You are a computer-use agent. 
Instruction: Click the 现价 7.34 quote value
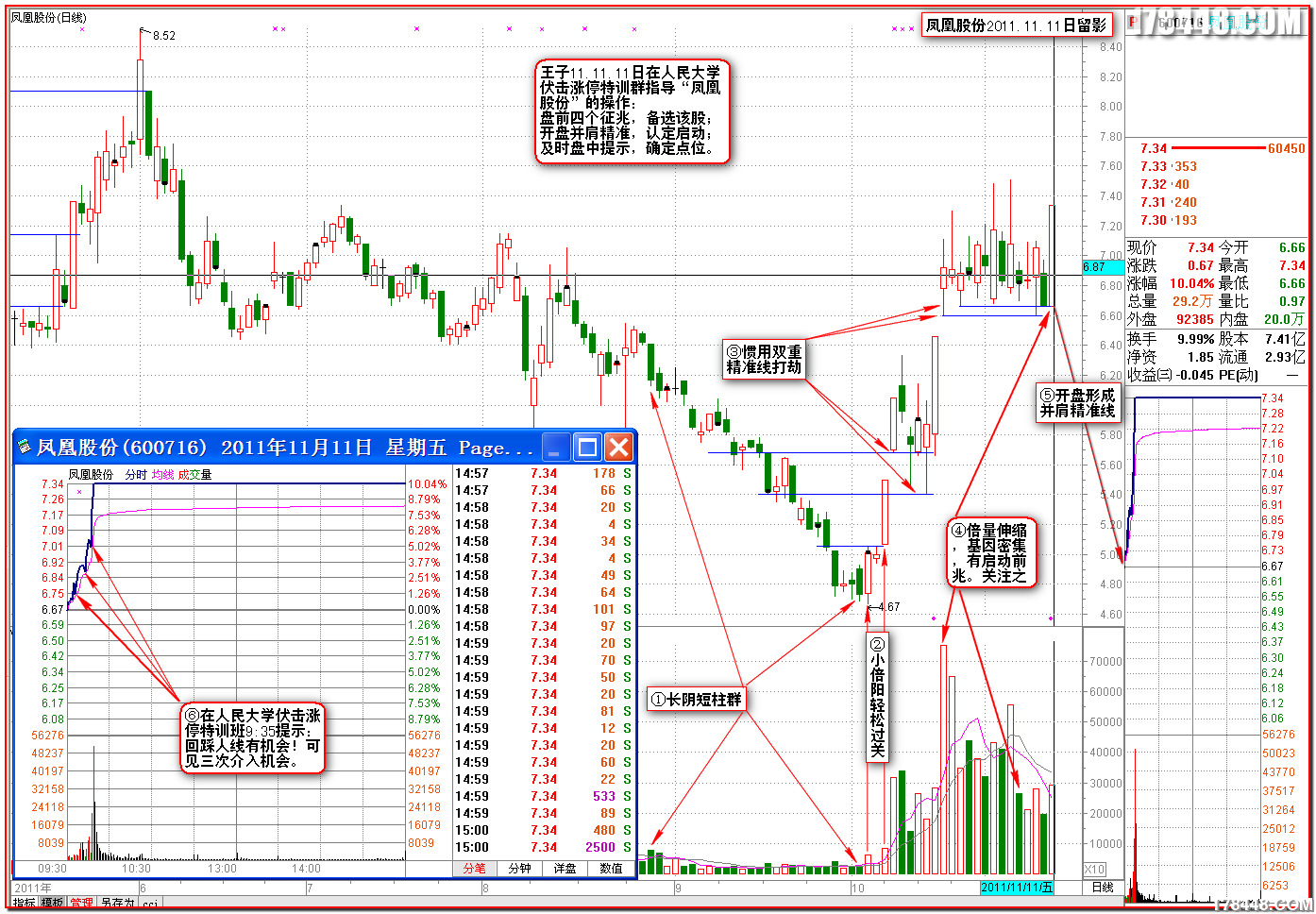coord(1200,247)
